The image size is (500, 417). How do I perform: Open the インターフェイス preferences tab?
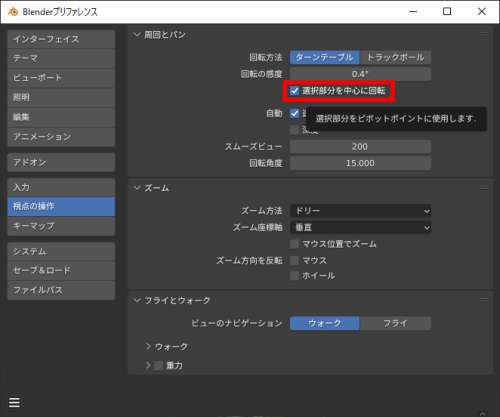(x=61, y=39)
